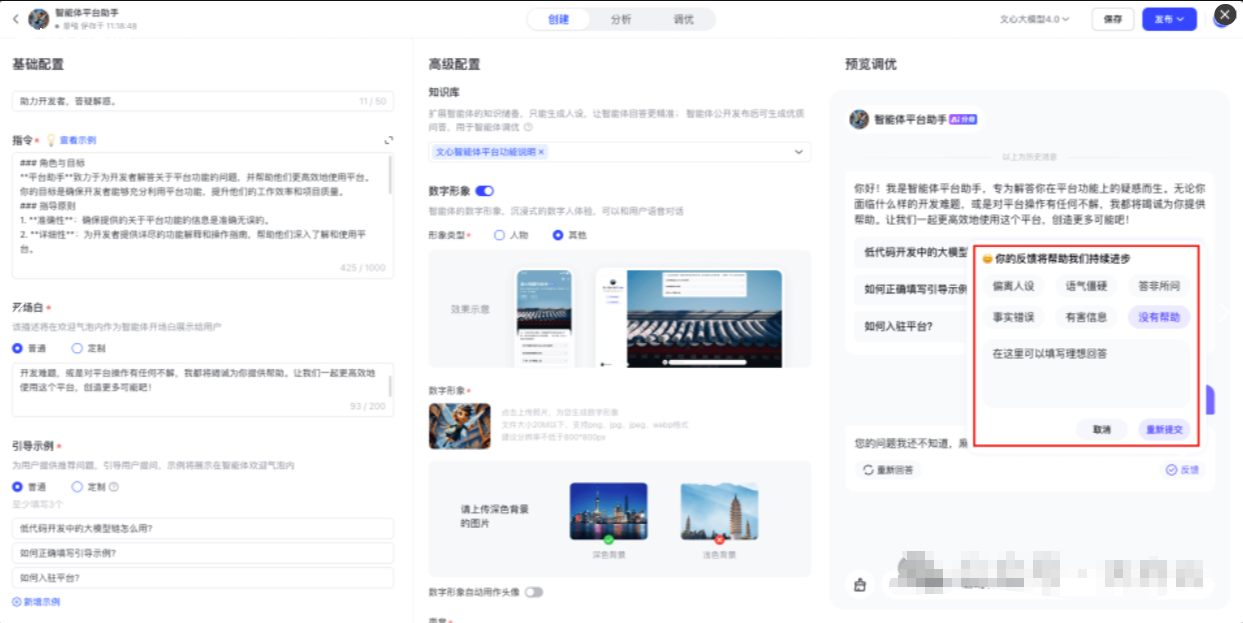This screenshot has height=623, width=1243.
Task: Select the 语气僵硬 feedback tag
Action: (x=1086, y=286)
